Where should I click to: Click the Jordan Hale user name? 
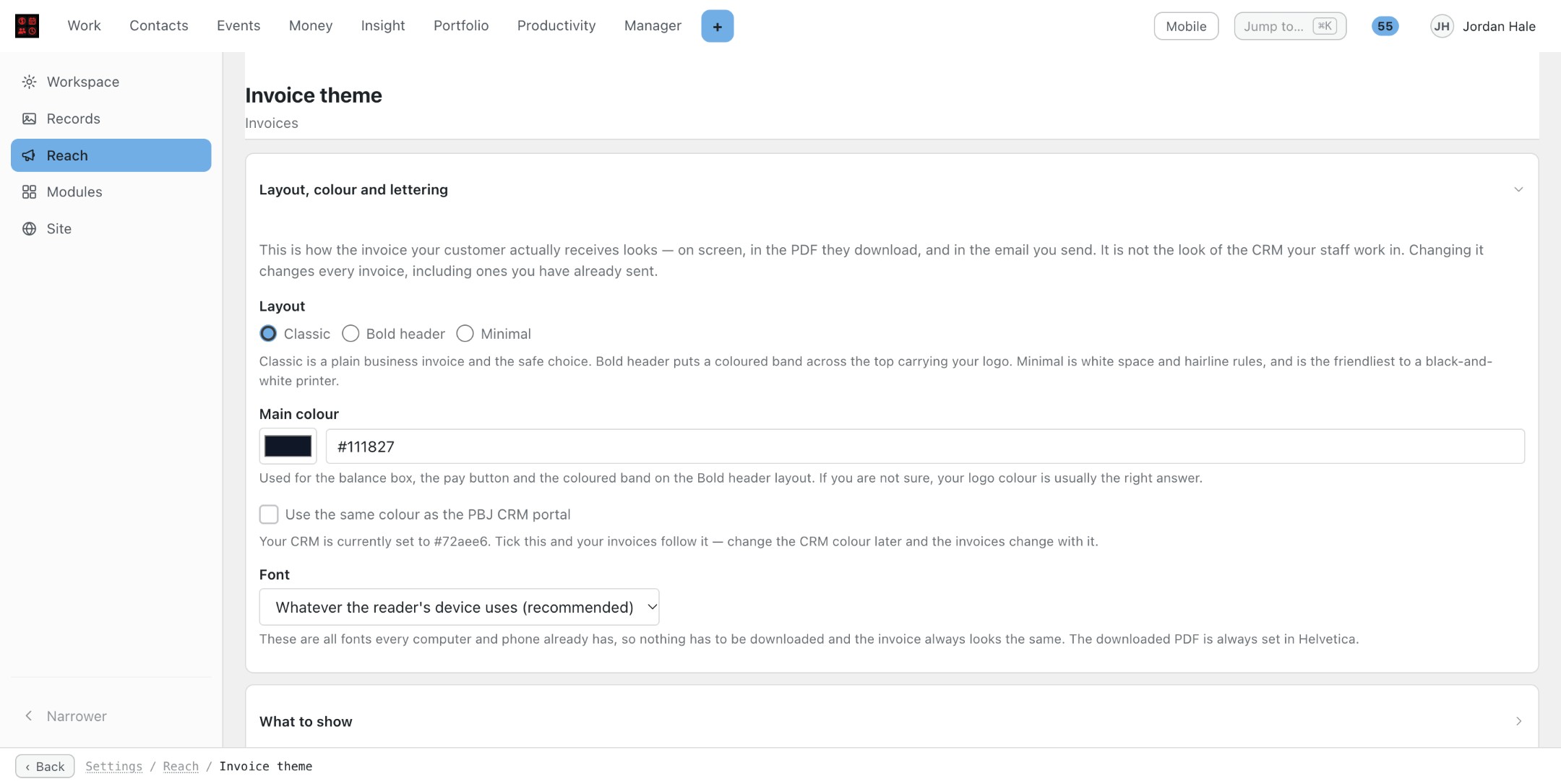(1499, 27)
